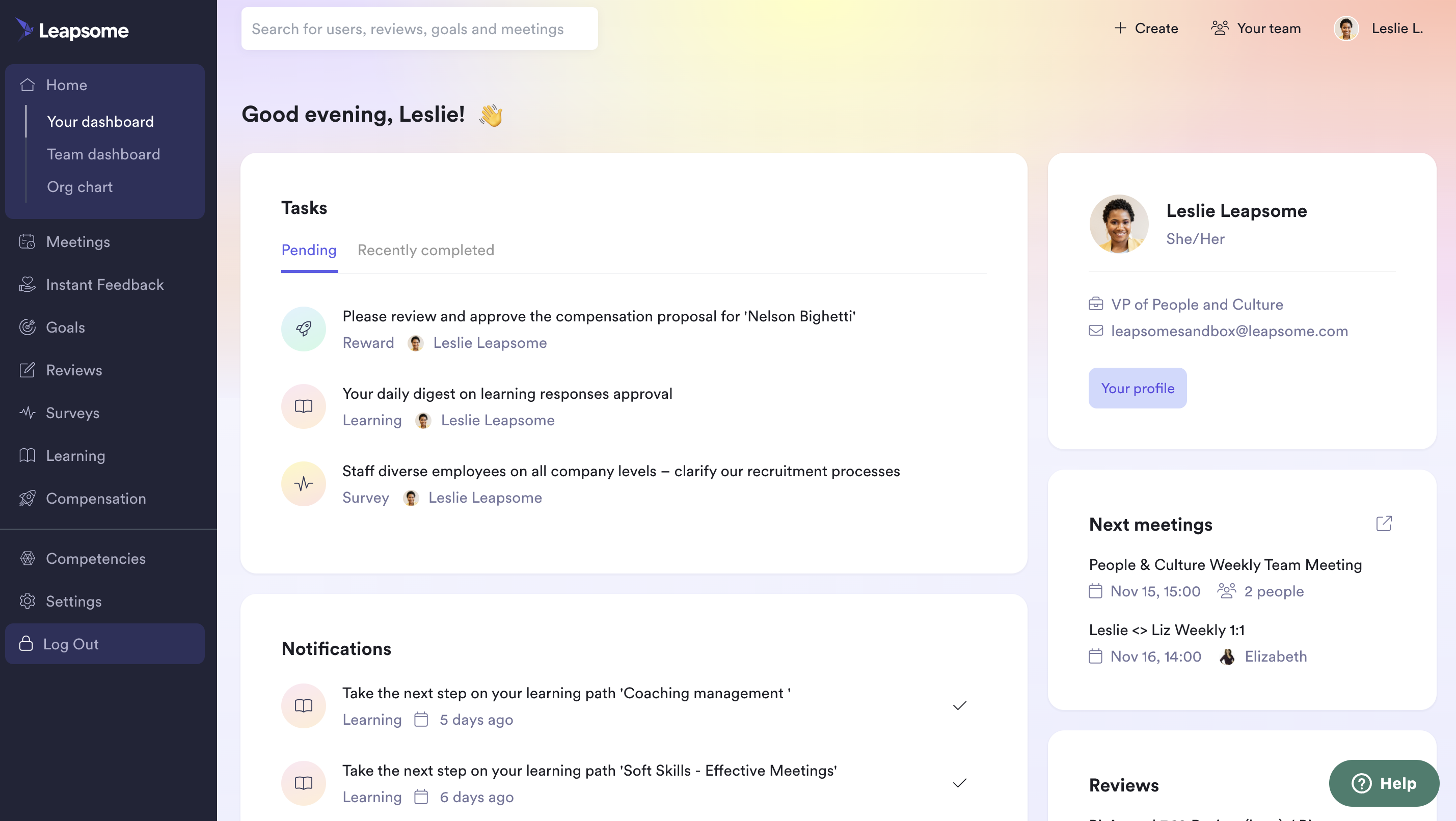Open the Org chart page
This screenshot has width=1456, height=821.
pos(79,187)
